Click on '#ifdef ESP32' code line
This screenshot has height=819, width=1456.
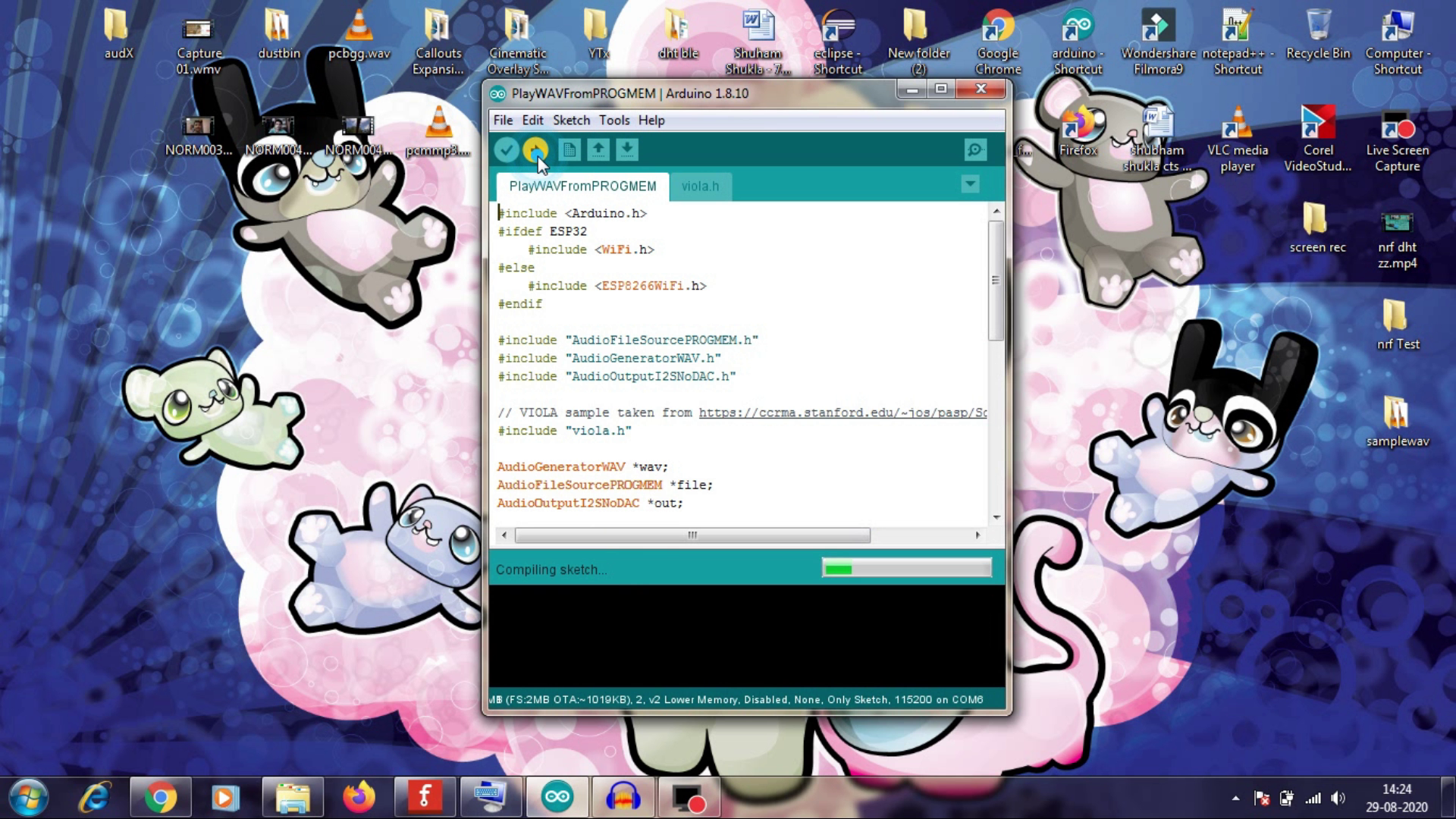coord(542,231)
